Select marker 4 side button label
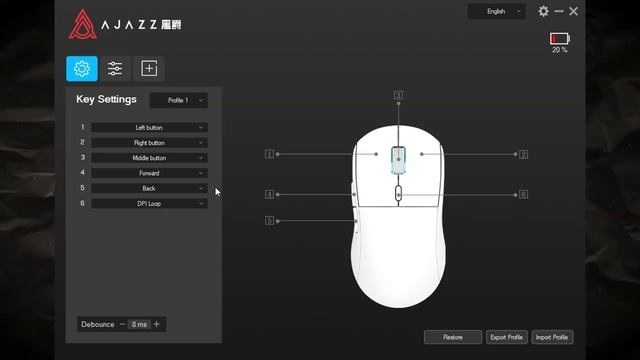640x360 pixels. (269, 194)
